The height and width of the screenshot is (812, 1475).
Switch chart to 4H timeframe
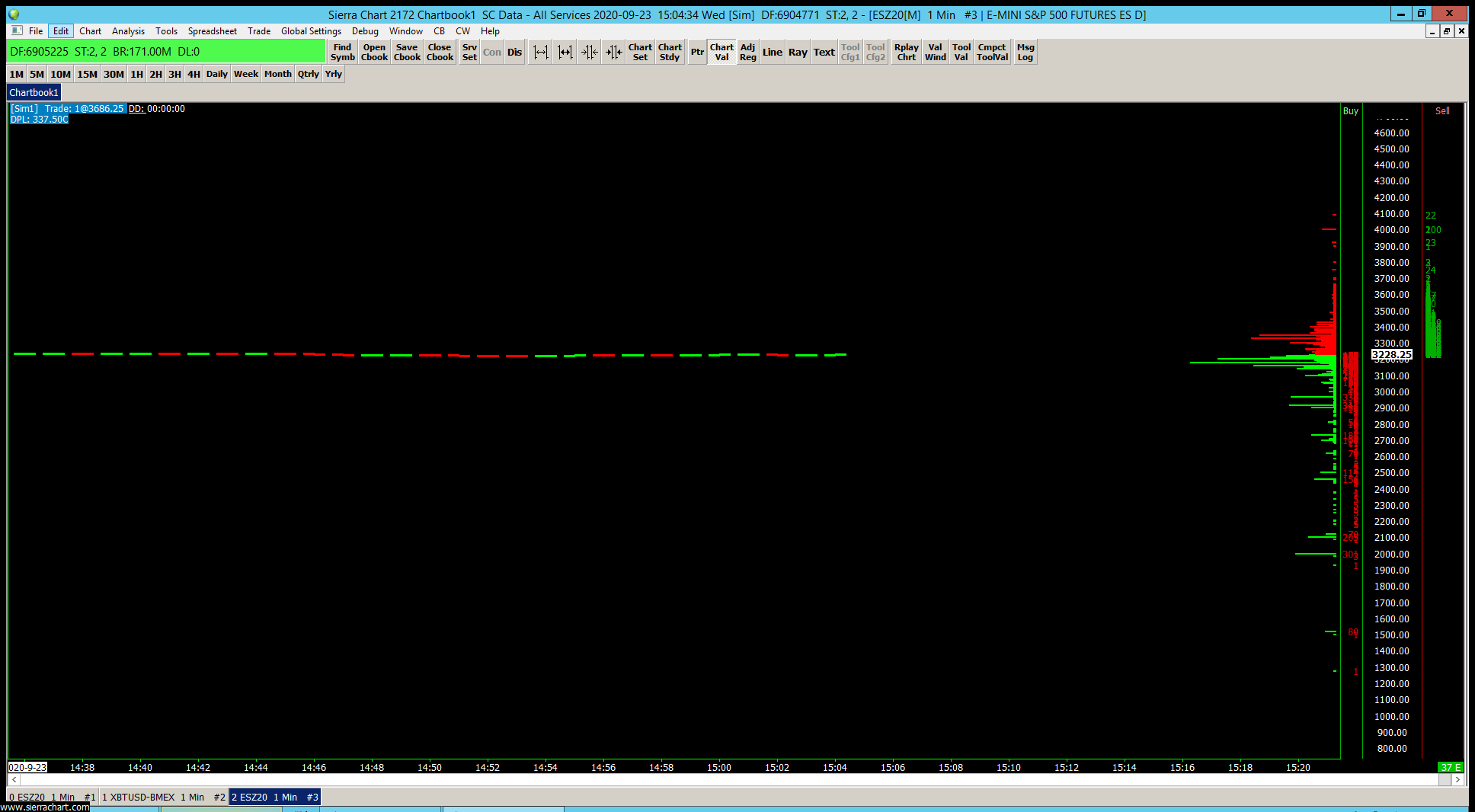click(194, 74)
